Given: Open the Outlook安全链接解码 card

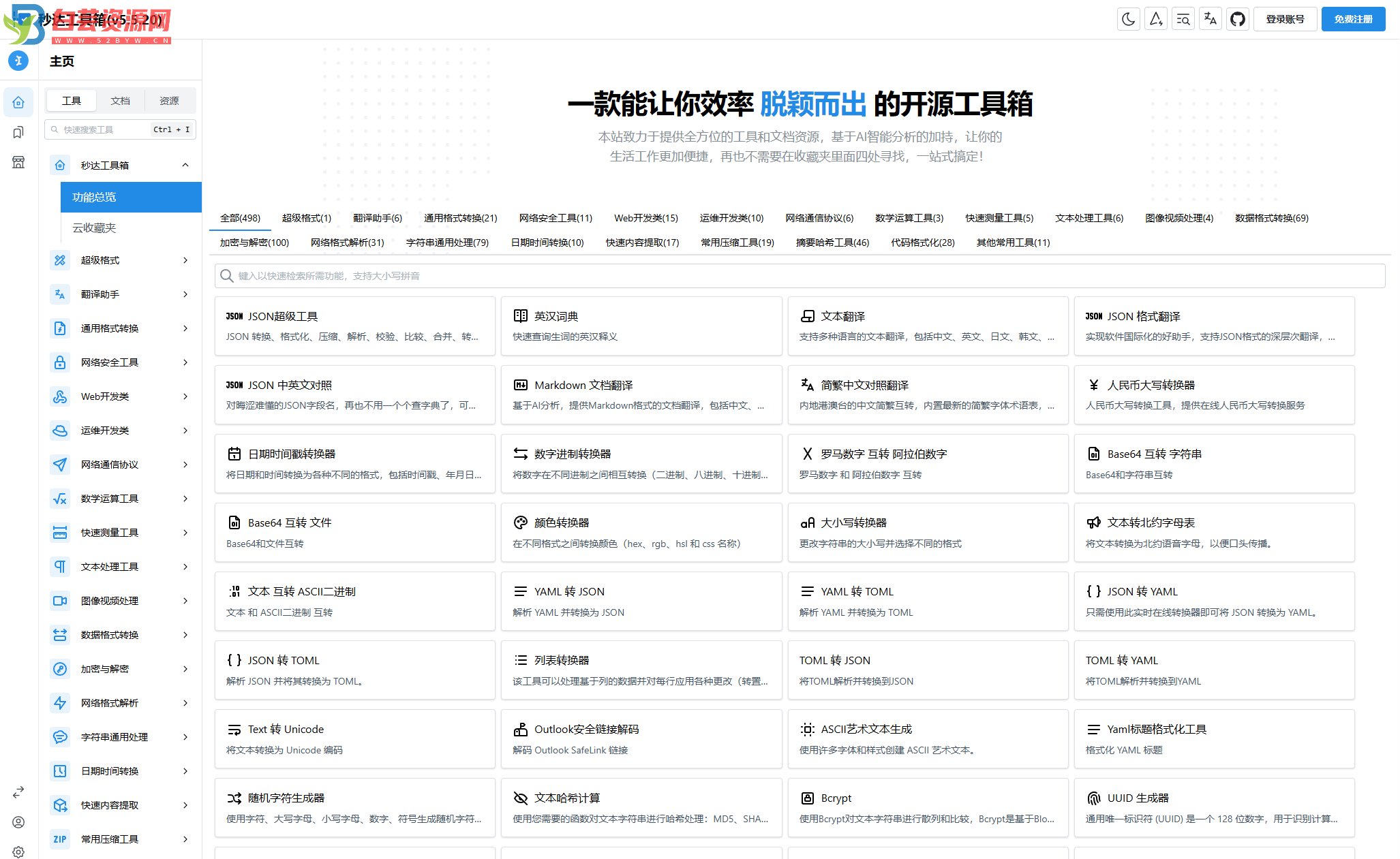Looking at the screenshot, I should (x=641, y=739).
